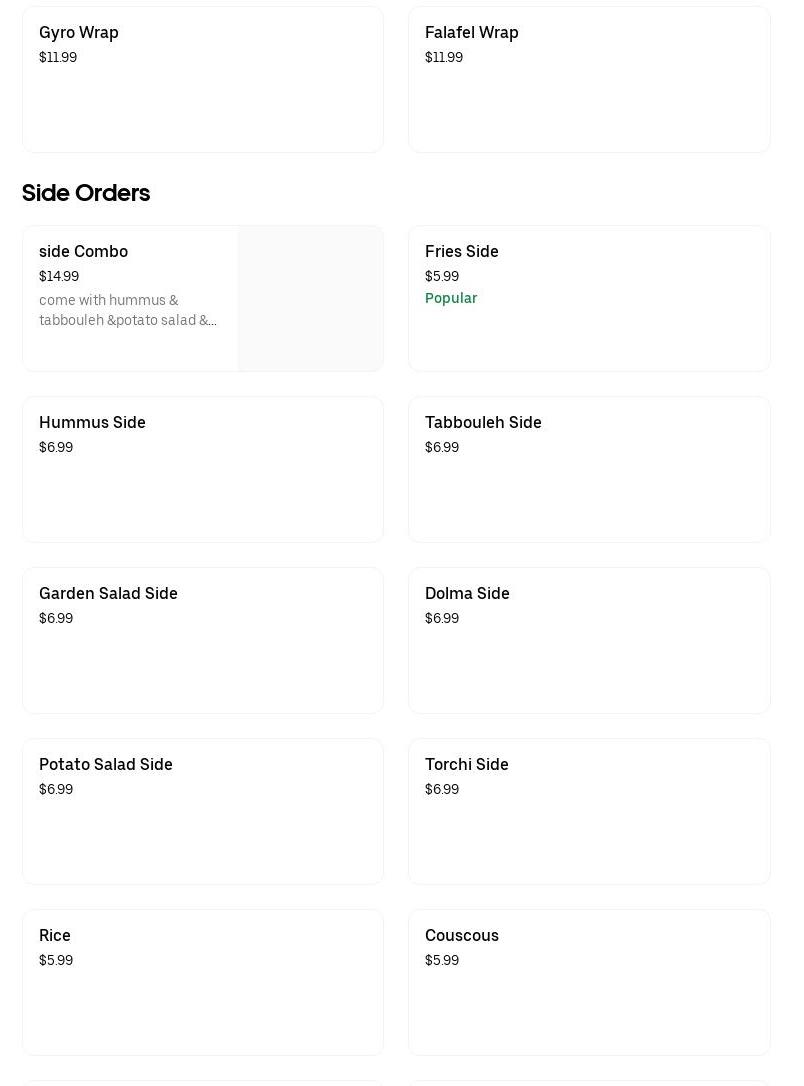Open the Hummus Side item card

coord(202,469)
